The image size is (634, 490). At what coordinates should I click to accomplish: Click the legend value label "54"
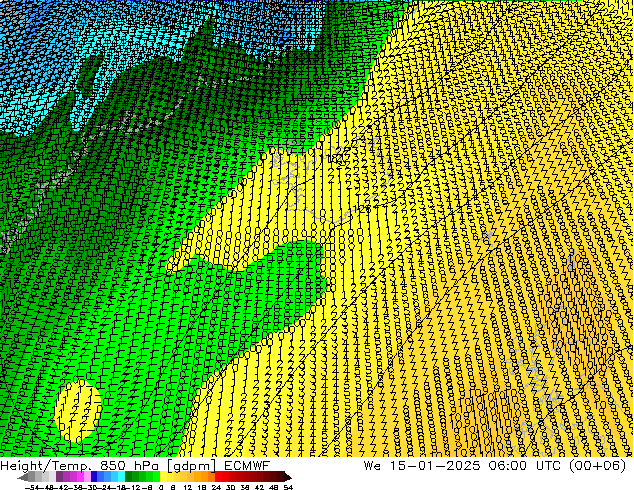pos(288,488)
